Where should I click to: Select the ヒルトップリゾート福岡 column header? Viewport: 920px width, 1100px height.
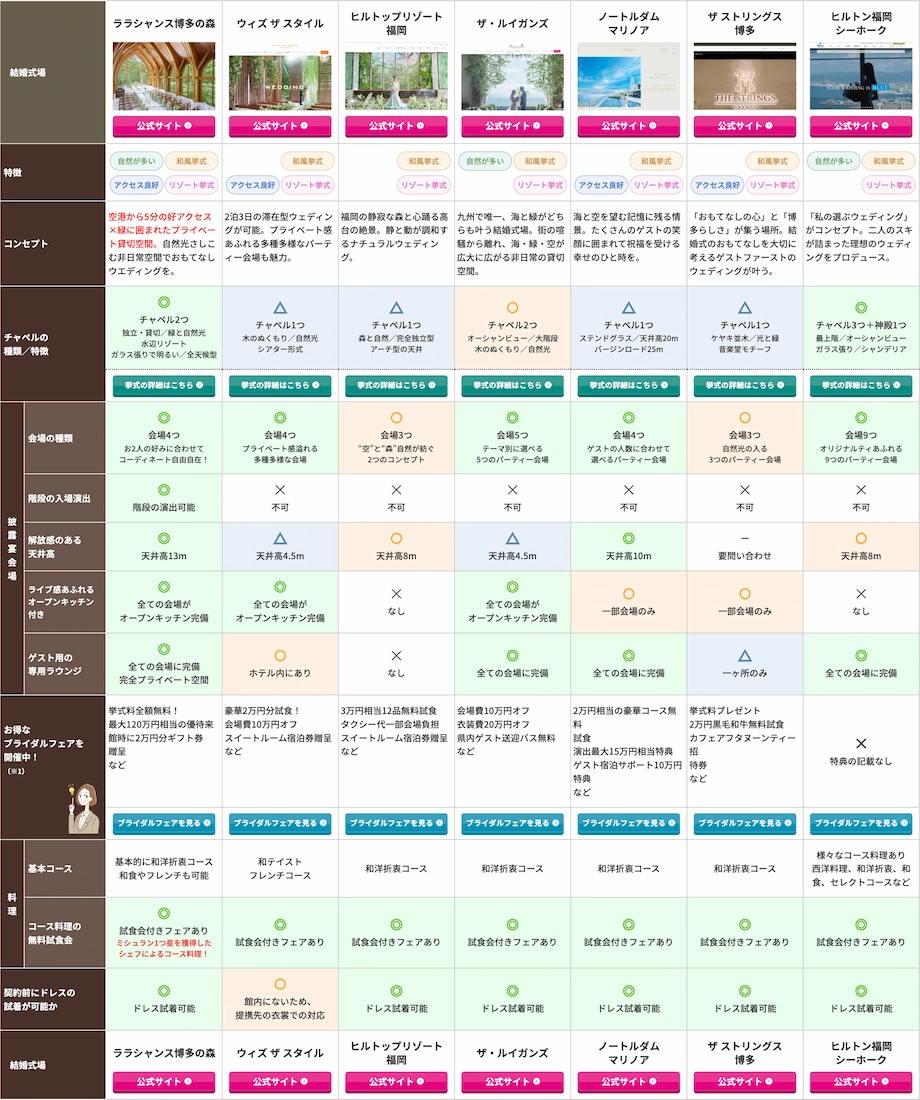(x=395, y=20)
